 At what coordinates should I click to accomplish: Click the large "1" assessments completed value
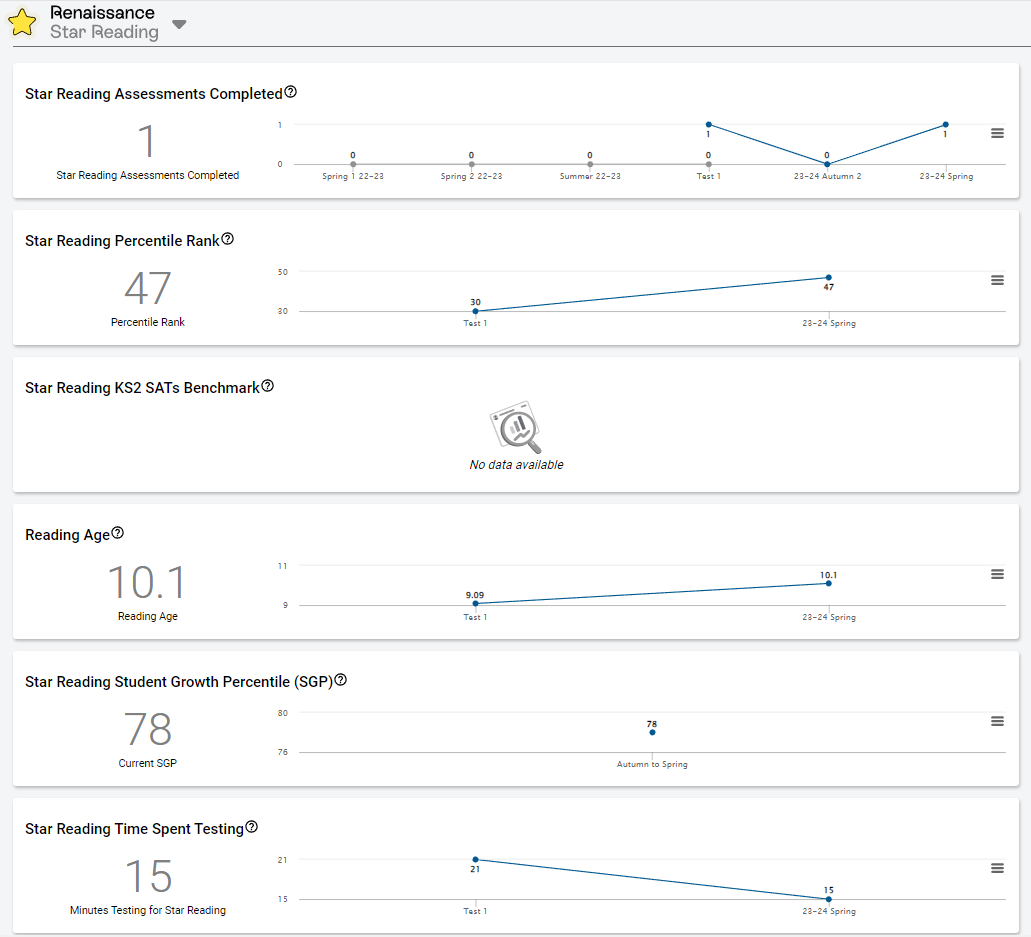tap(147, 141)
